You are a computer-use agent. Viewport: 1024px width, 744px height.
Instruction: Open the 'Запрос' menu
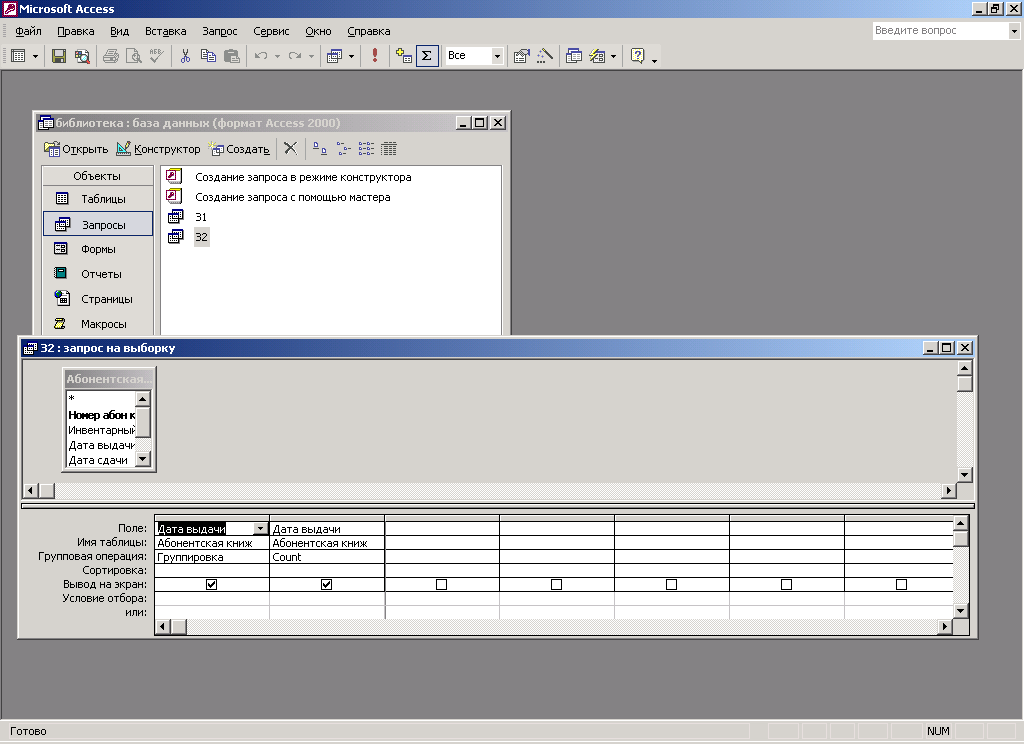click(219, 31)
